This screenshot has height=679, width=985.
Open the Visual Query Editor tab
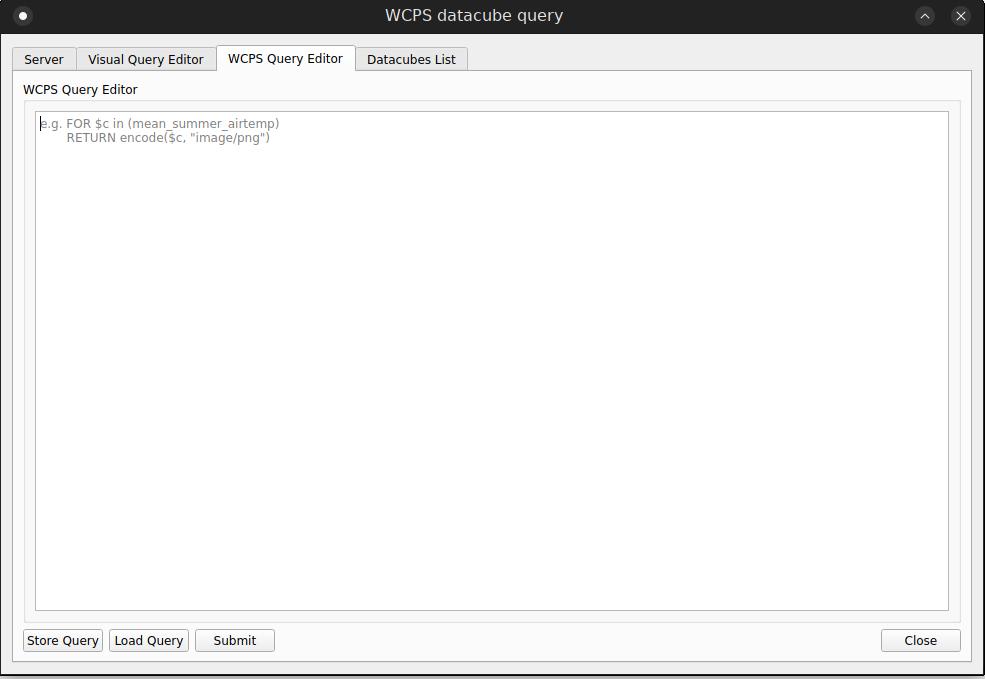click(x=145, y=59)
